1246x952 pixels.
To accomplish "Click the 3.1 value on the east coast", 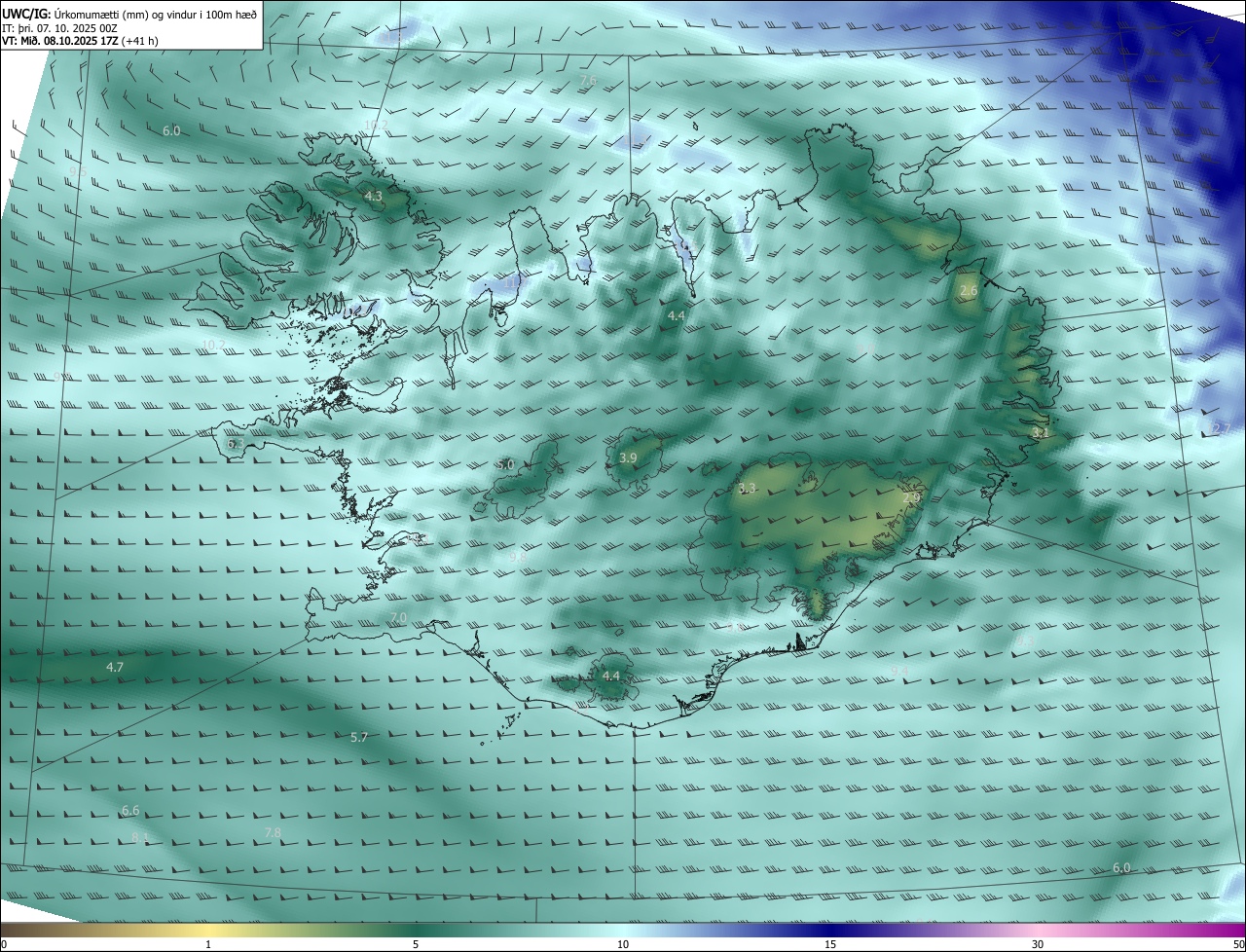I will 1041,432.
